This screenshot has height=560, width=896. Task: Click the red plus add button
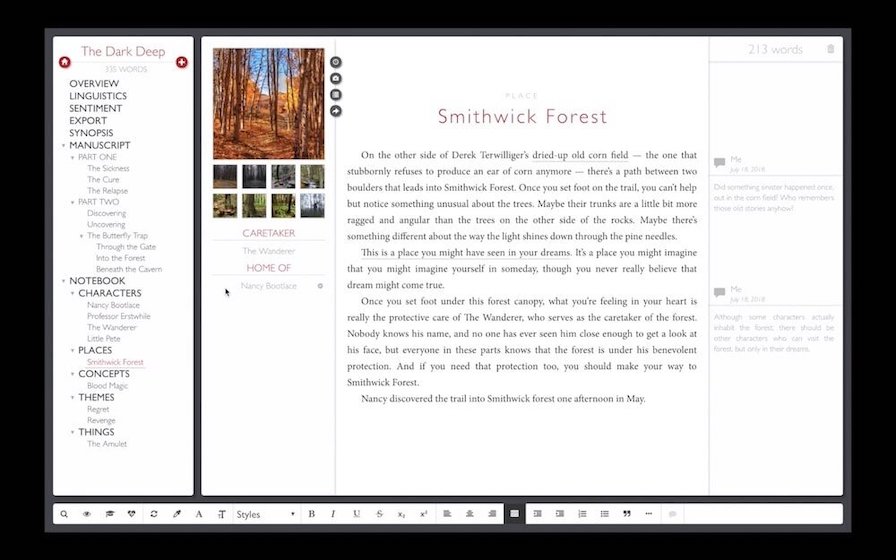tap(182, 62)
